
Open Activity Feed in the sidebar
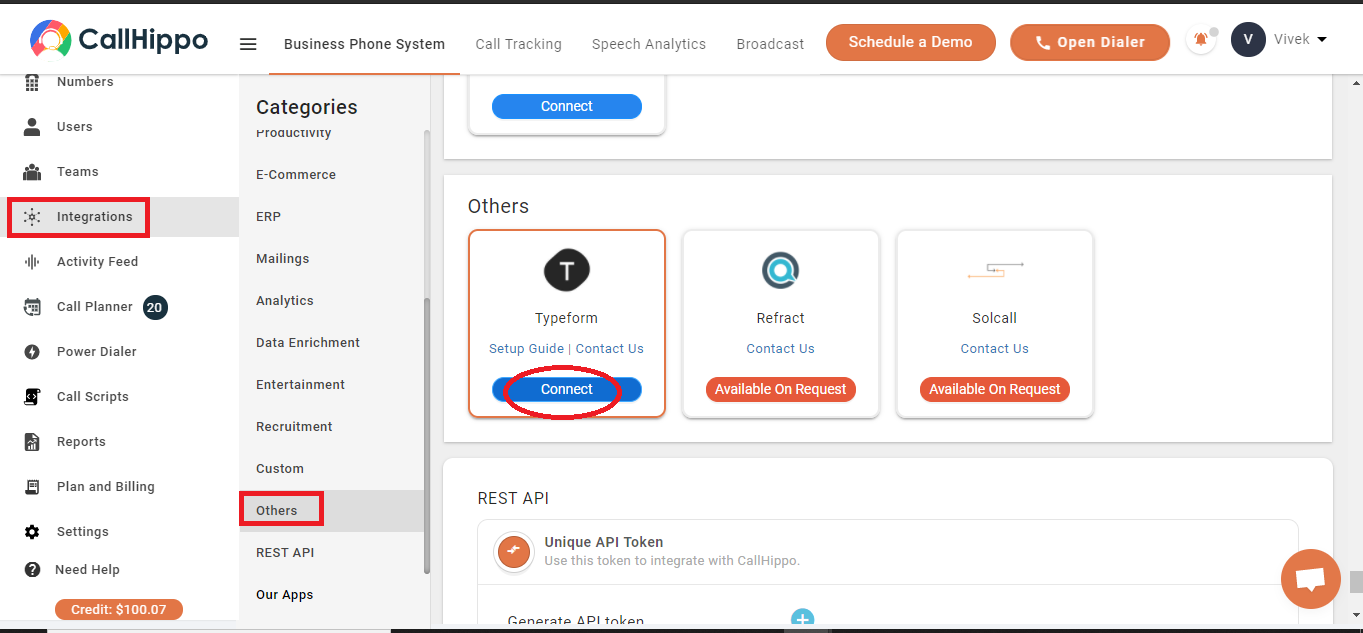(x=97, y=262)
